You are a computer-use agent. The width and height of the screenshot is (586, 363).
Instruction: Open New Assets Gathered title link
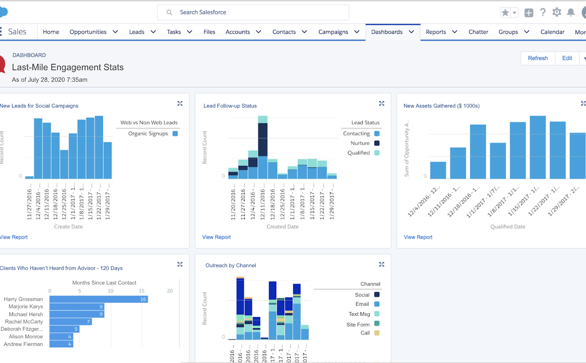click(441, 106)
